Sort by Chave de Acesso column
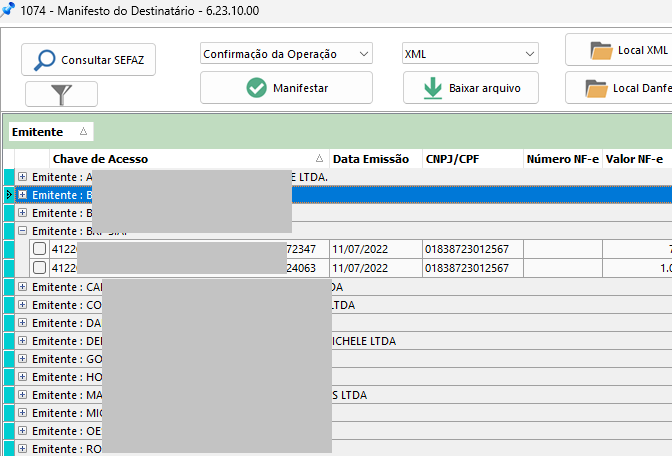Viewport: 672px width, 456px height. (x=189, y=159)
